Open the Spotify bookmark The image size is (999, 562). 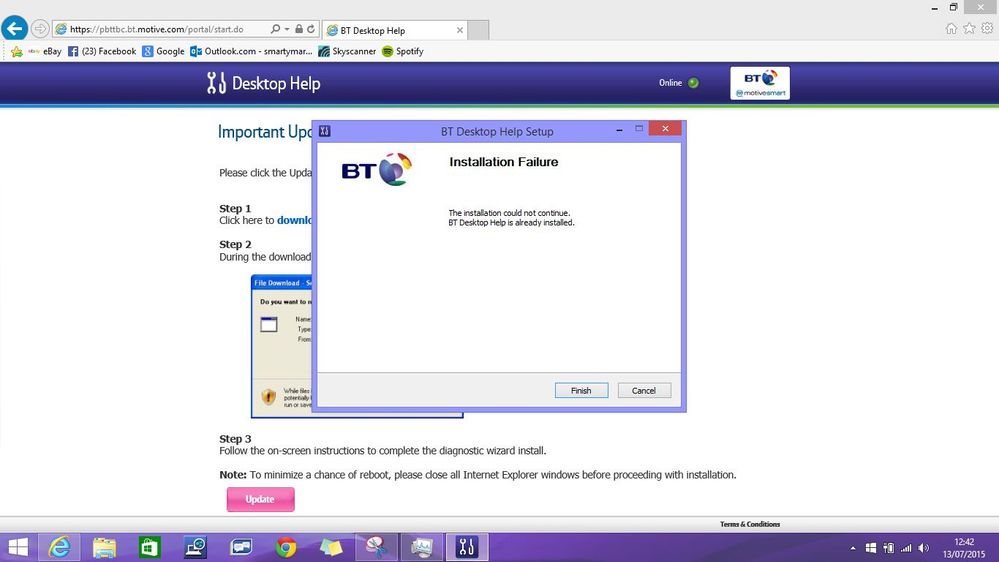(403, 52)
